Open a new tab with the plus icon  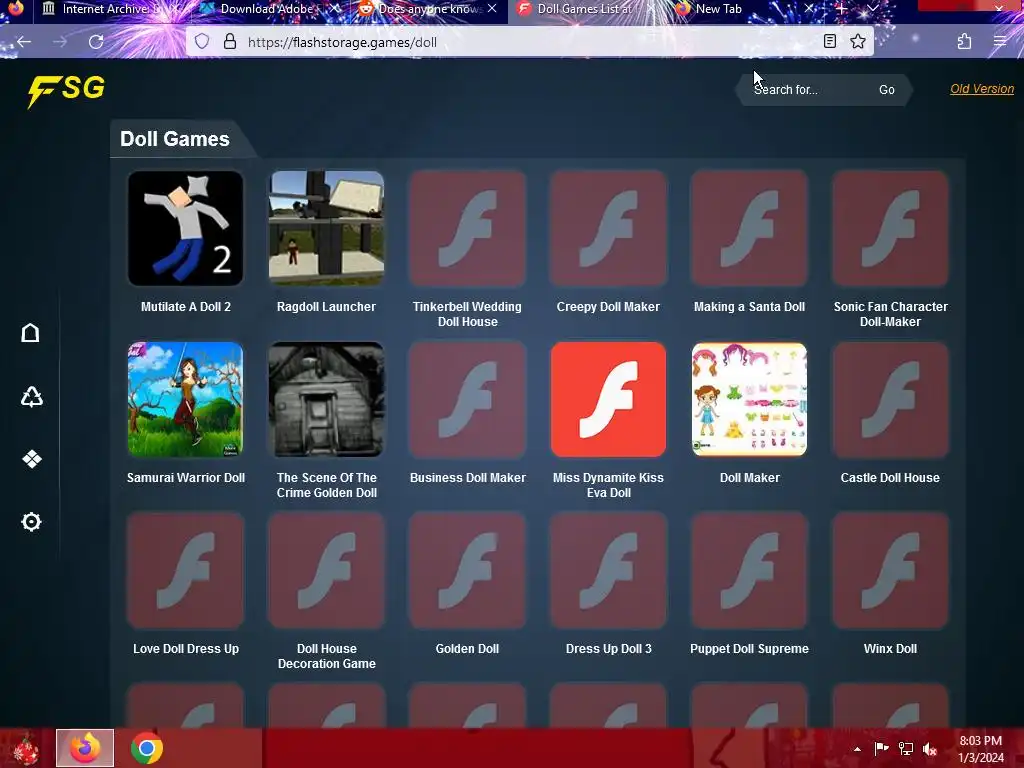[842, 8]
